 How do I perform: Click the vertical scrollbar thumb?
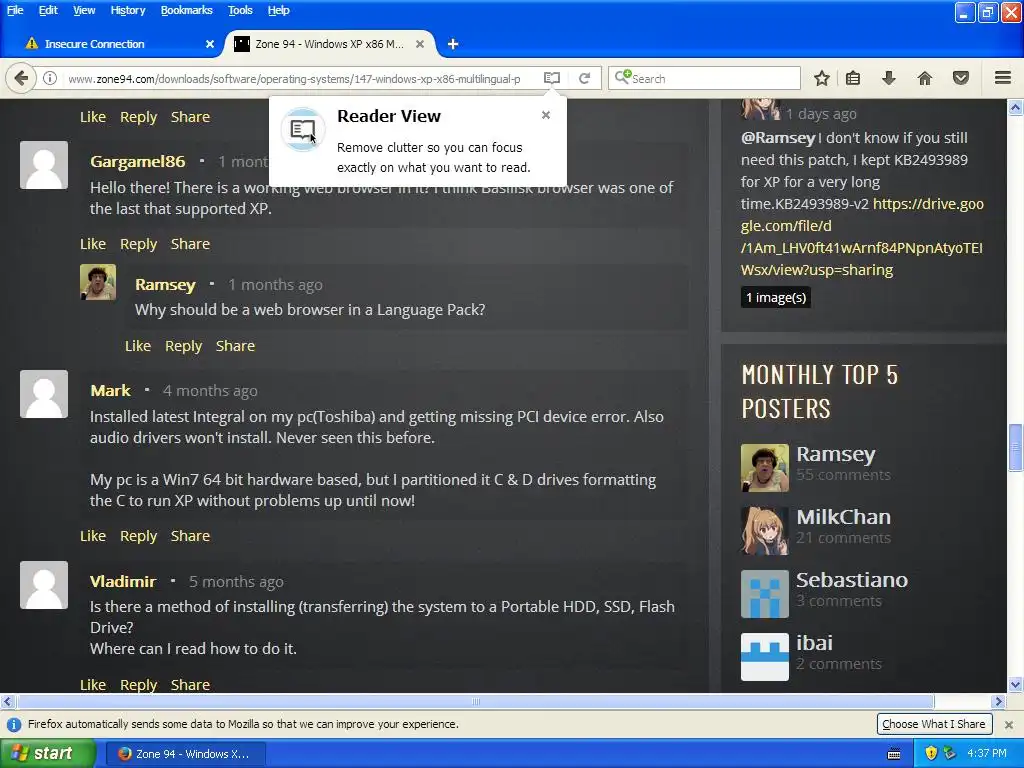pos(1016,447)
